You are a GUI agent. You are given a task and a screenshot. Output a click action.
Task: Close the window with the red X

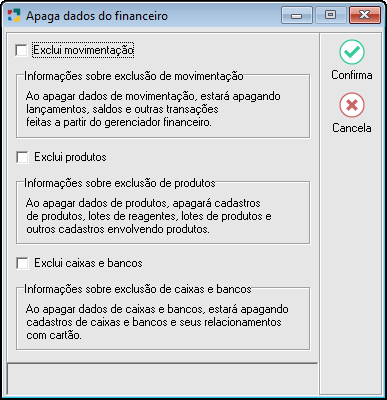[365, 15]
